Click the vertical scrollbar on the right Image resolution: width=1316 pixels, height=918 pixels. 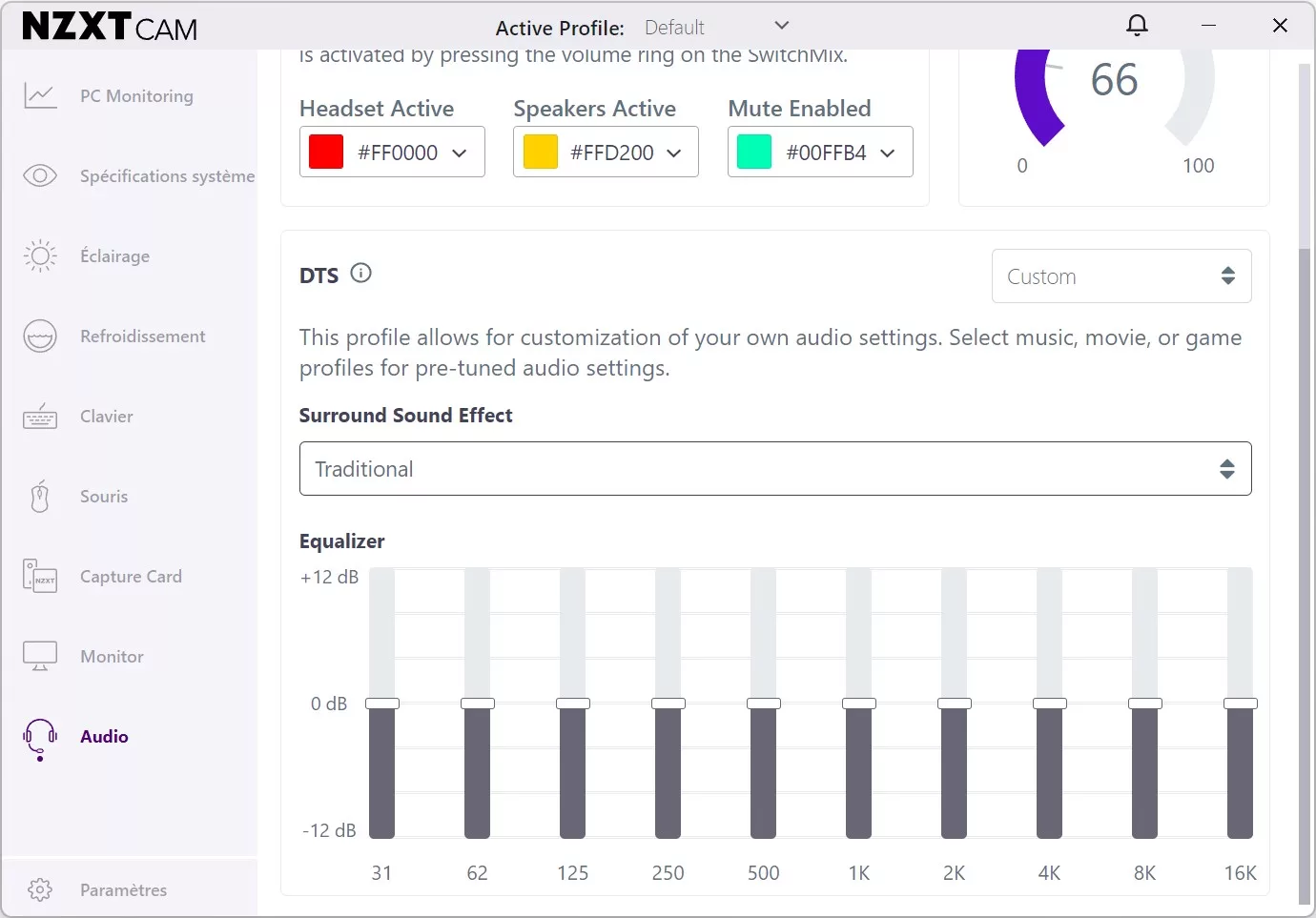[1305, 477]
